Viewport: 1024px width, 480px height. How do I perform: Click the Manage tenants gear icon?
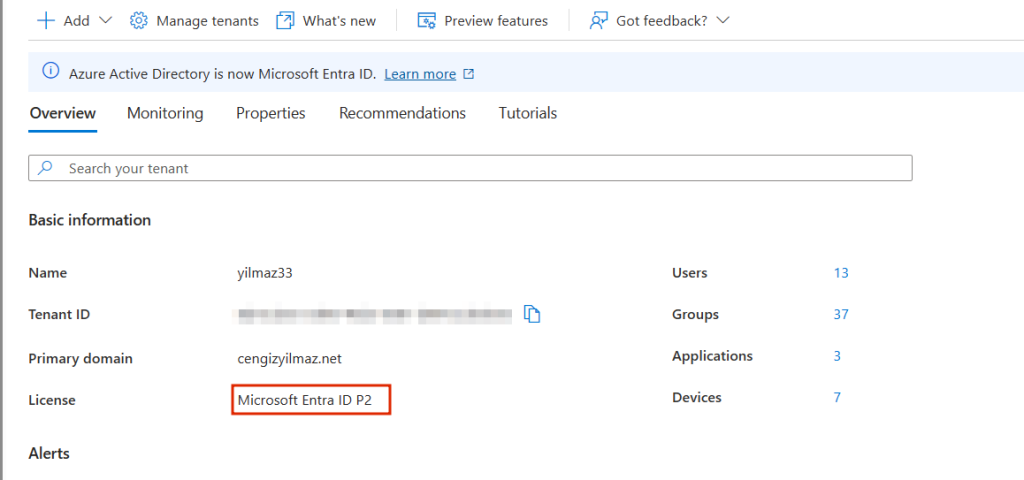pyautogui.click(x=139, y=20)
